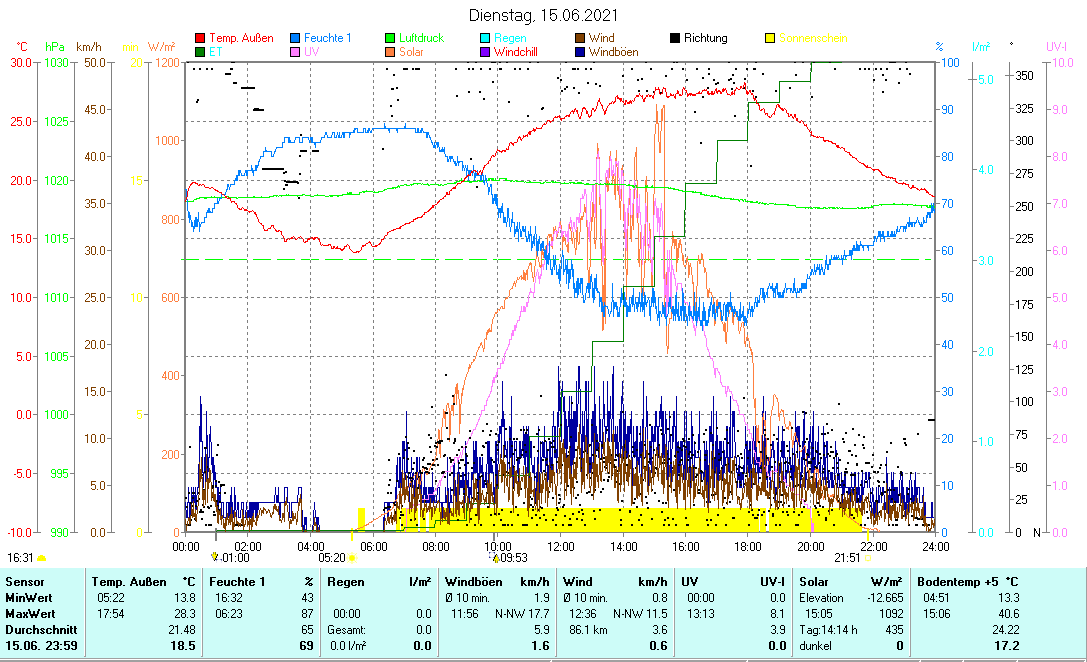This screenshot has height=662, width=1087.
Task: Click the MinWert row label
Action: coord(28,598)
